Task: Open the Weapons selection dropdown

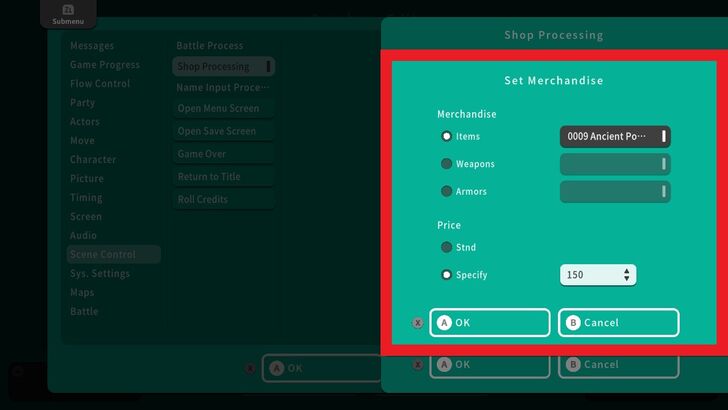Action: pyautogui.click(x=614, y=164)
